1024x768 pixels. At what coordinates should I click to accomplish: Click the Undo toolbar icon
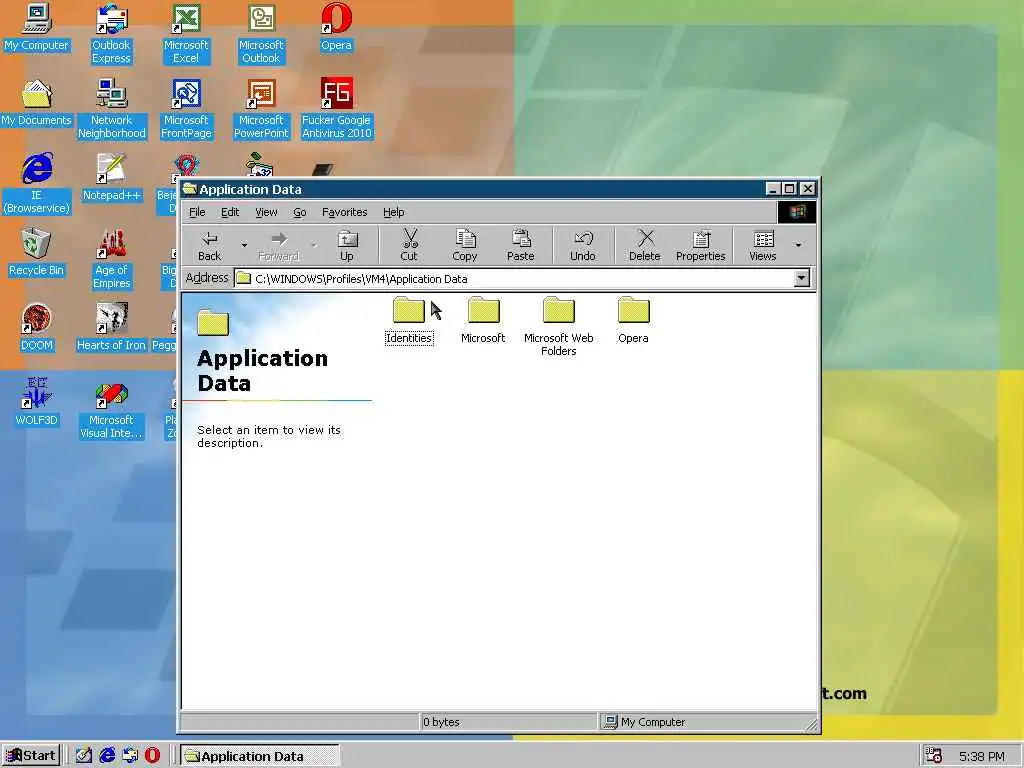tap(583, 246)
